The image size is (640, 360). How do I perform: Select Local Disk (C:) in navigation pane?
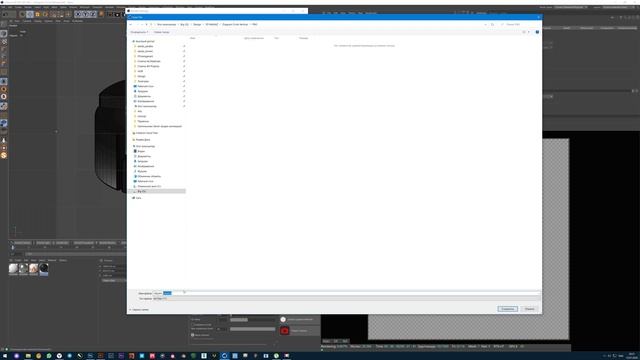(149, 186)
